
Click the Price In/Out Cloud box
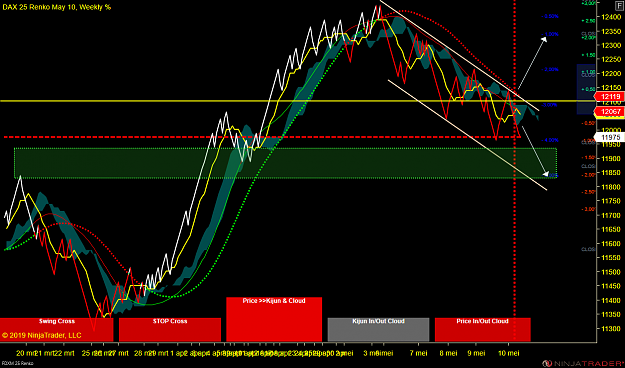click(x=482, y=330)
